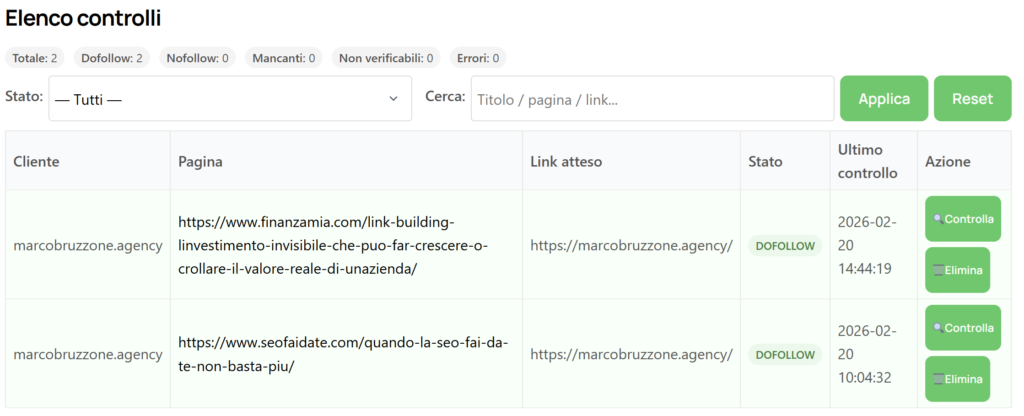Click expected link marcobruzzone.agency in second row
This screenshot has width=1024, height=416.
click(631, 354)
